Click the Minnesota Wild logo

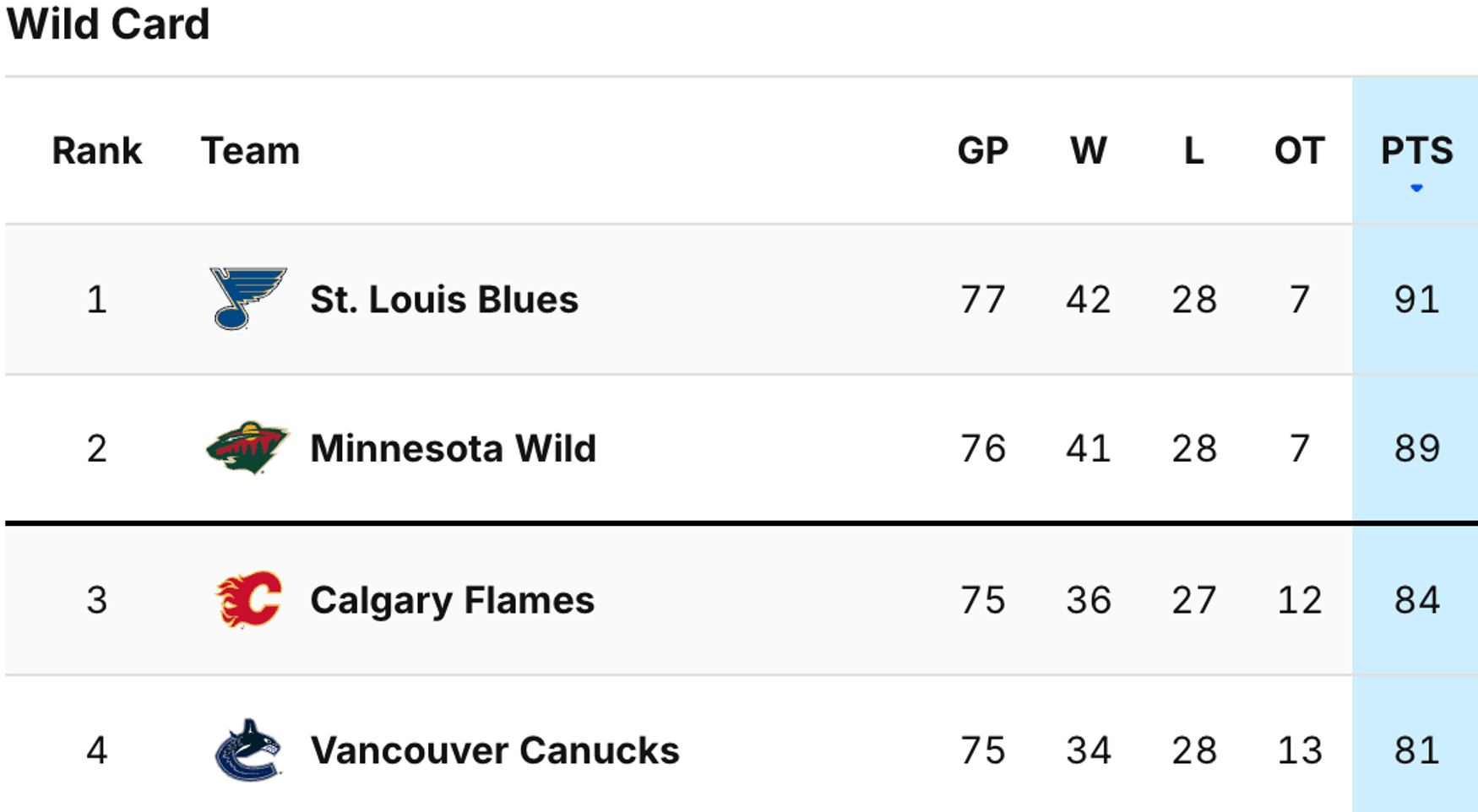(x=247, y=448)
